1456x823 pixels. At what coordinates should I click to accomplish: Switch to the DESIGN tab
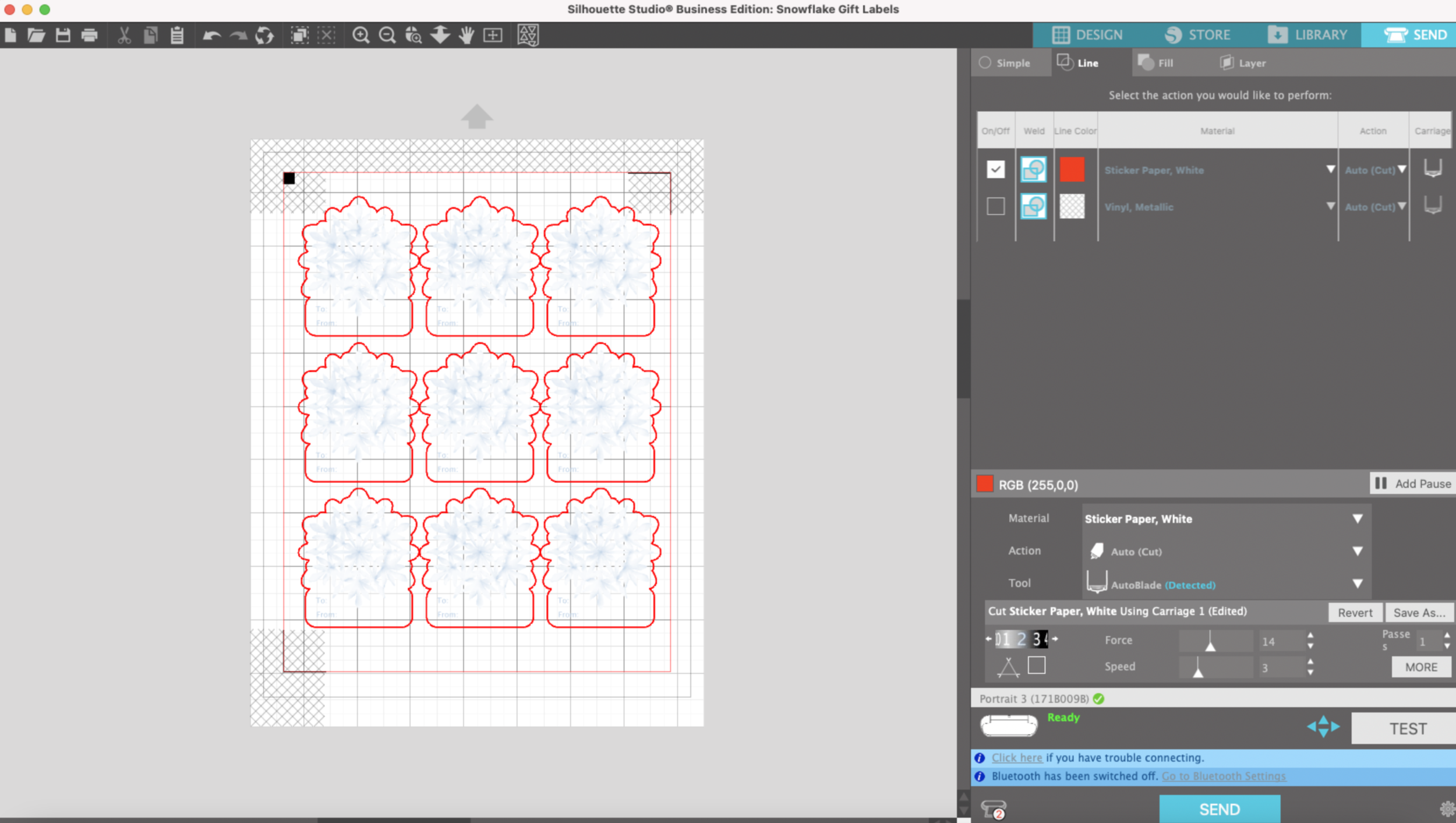point(1087,35)
